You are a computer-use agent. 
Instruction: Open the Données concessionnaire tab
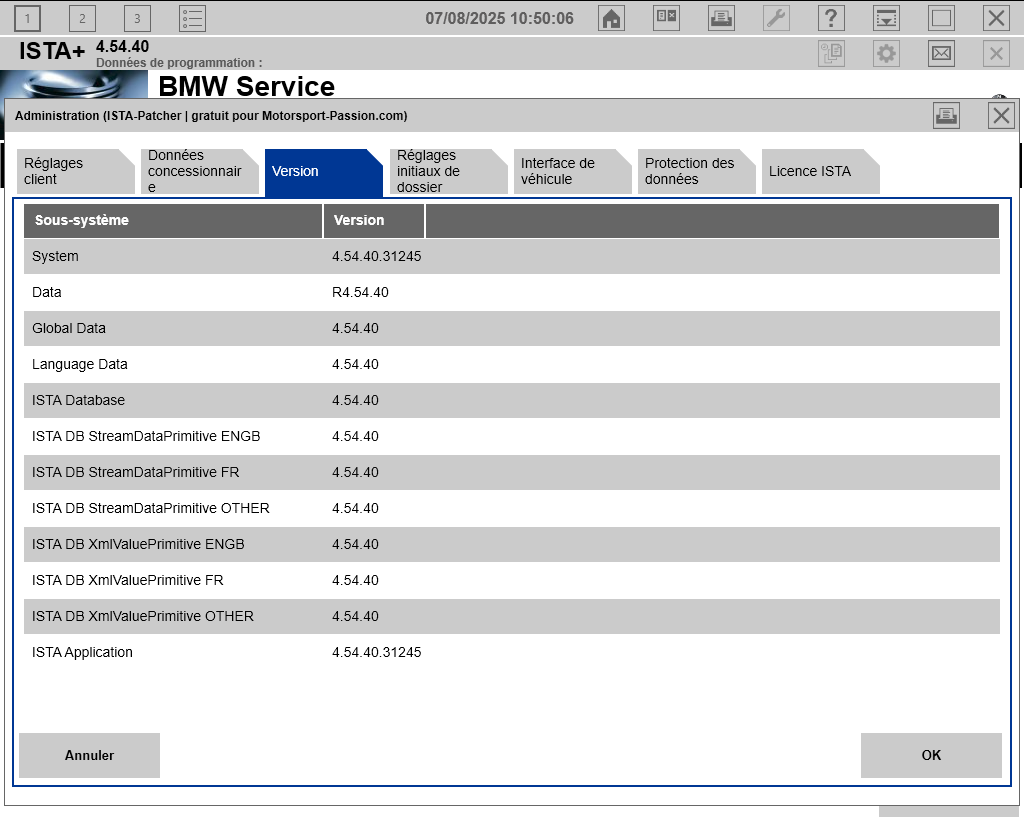pyautogui.click(x=199, y=171)
